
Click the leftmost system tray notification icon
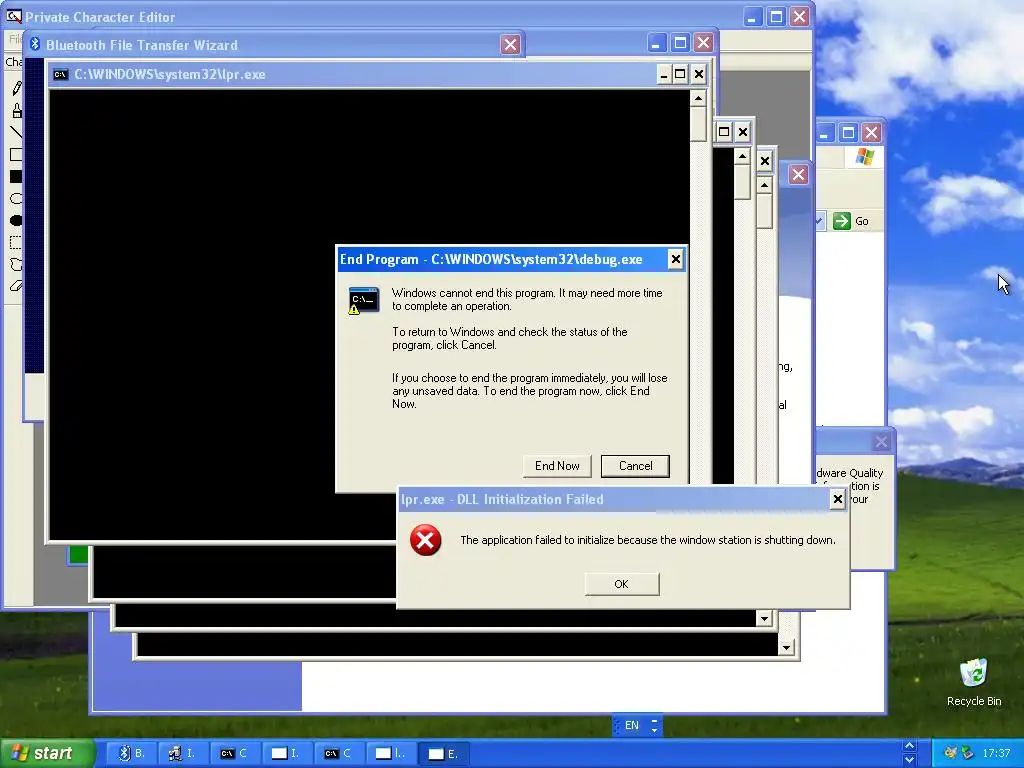click(950, 753)
